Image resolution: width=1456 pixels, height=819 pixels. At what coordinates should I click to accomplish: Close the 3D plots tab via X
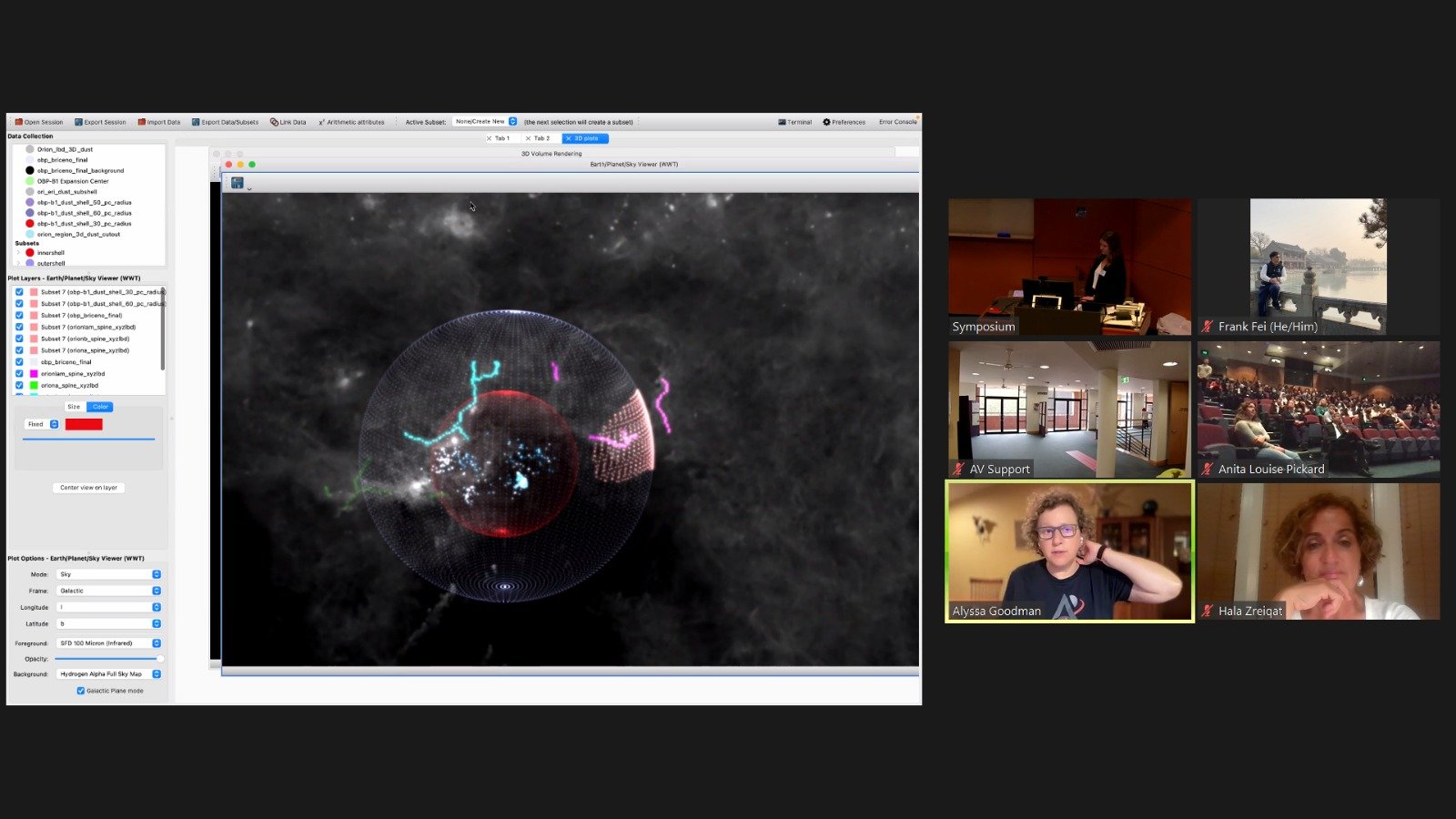point(569,138)
